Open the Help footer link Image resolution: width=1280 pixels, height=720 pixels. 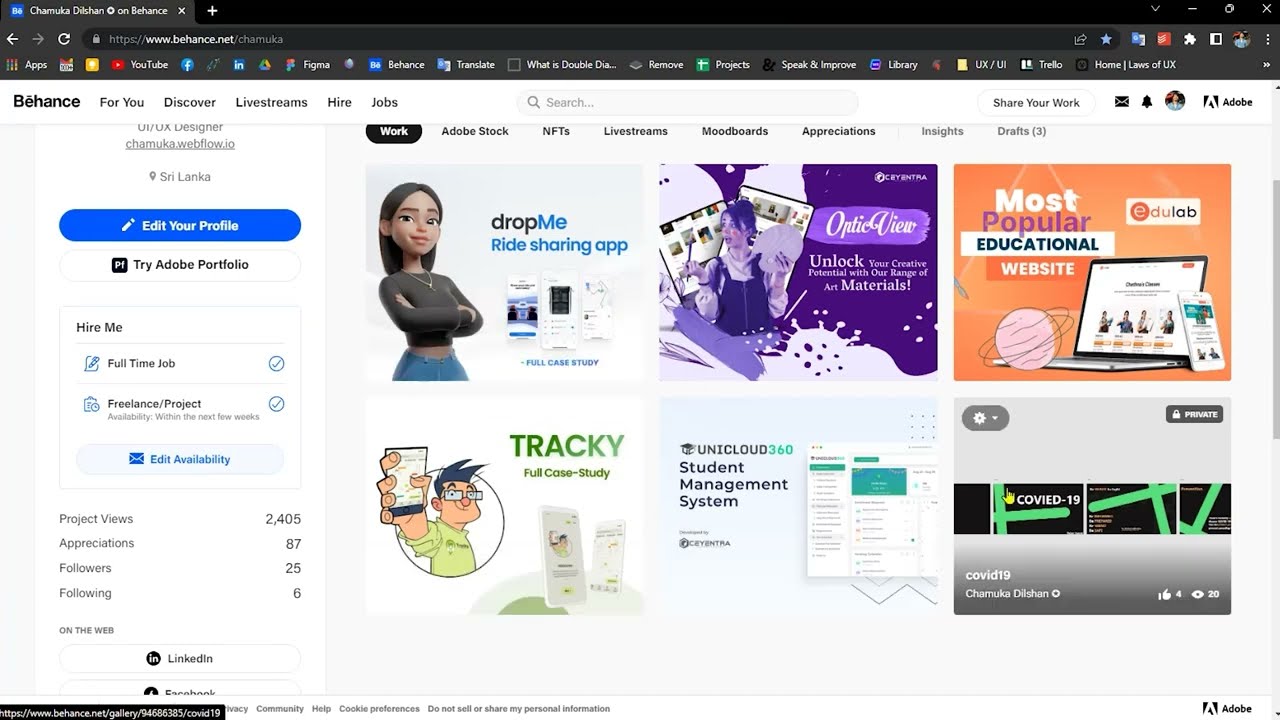coord(321,708)
